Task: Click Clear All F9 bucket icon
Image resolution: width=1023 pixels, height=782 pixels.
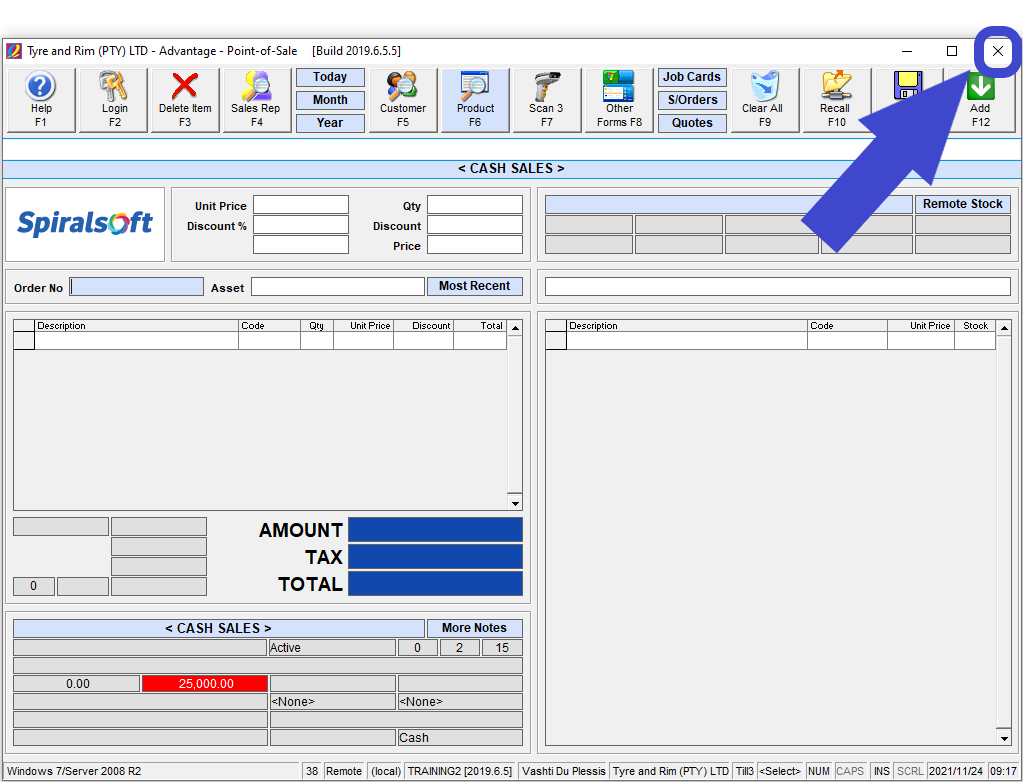Action: (765, 100)
